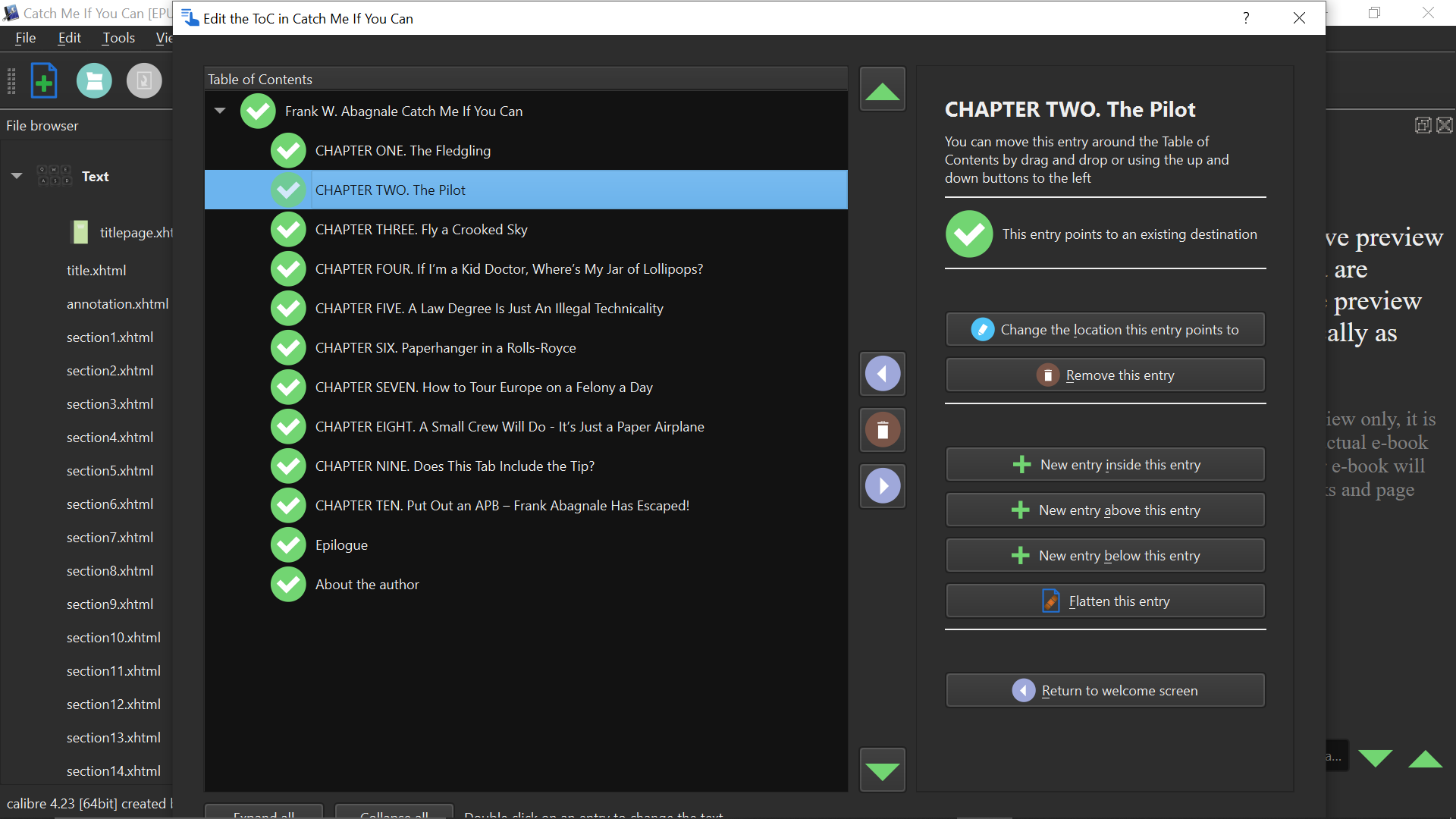Click the help question mark in dialog title bar
Screen dimensions: 1456x819
[x=1246, y=18]
